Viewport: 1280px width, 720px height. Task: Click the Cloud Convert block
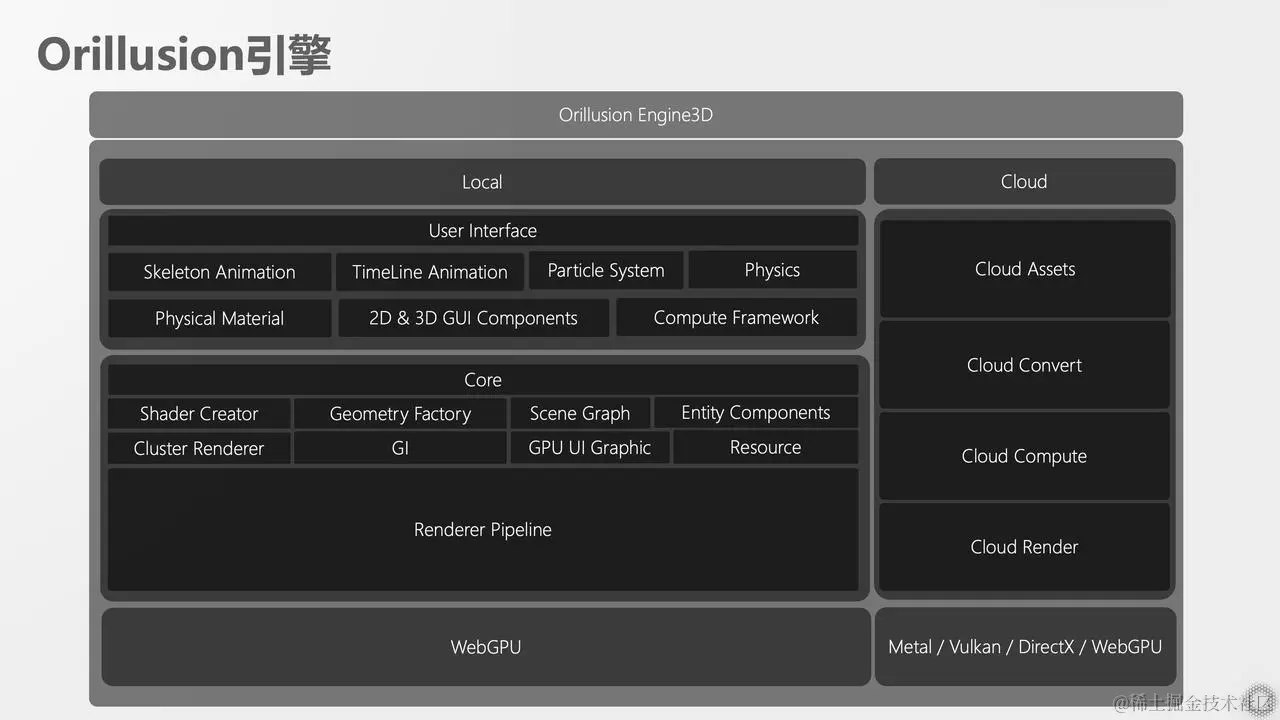click(1025, 365)
